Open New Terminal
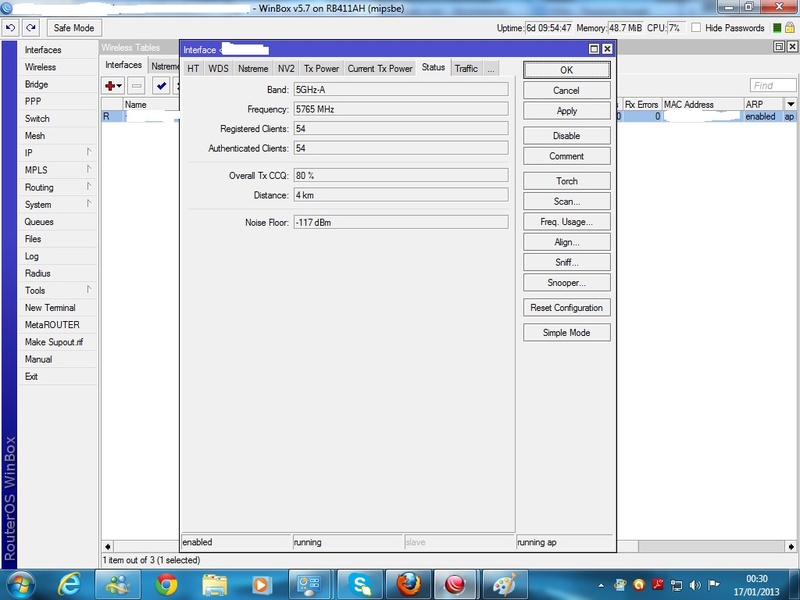This screenshot has height=600, width=800. coord(50,308)
